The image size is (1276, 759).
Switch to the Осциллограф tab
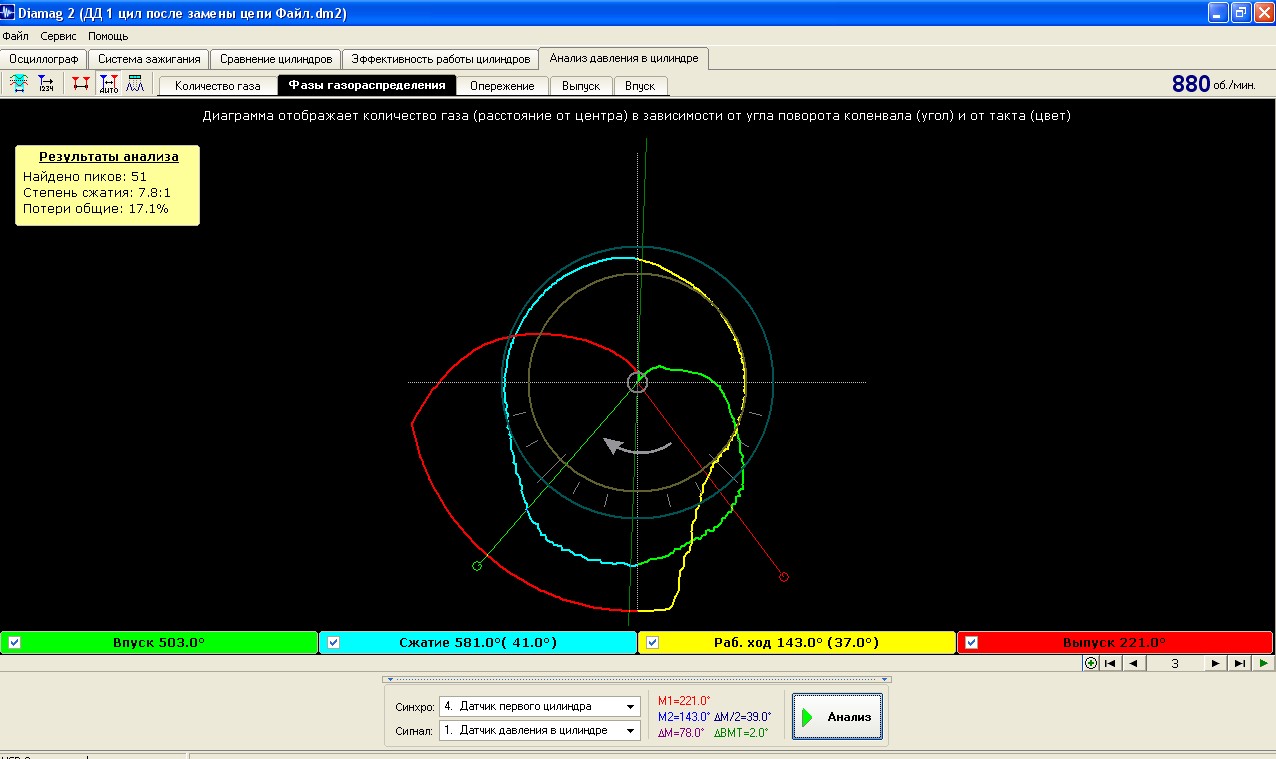[44, 59]
